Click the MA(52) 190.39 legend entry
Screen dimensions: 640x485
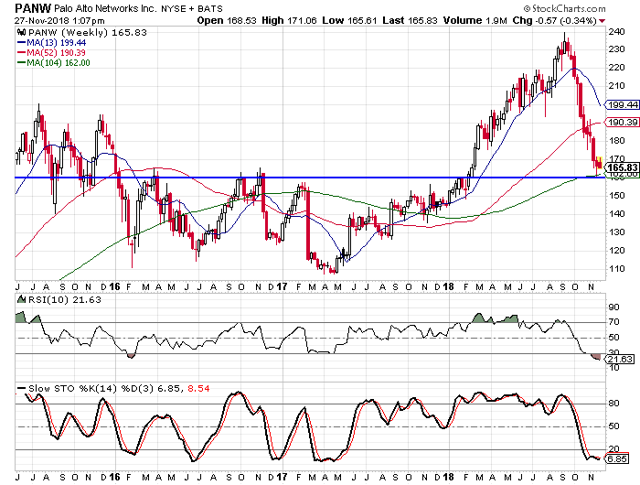coord(51,53)
